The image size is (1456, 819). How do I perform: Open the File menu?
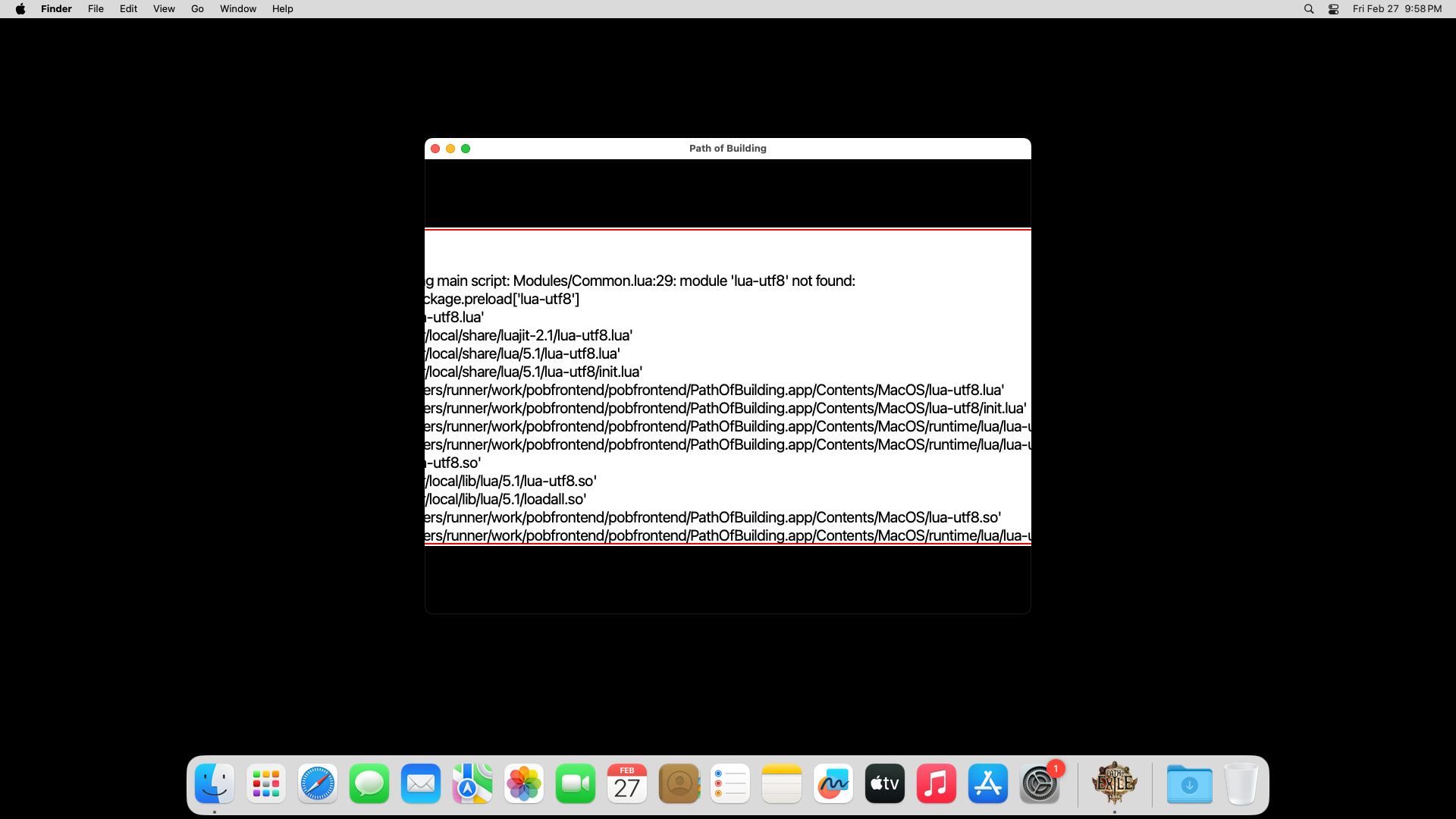click(96, 9)
